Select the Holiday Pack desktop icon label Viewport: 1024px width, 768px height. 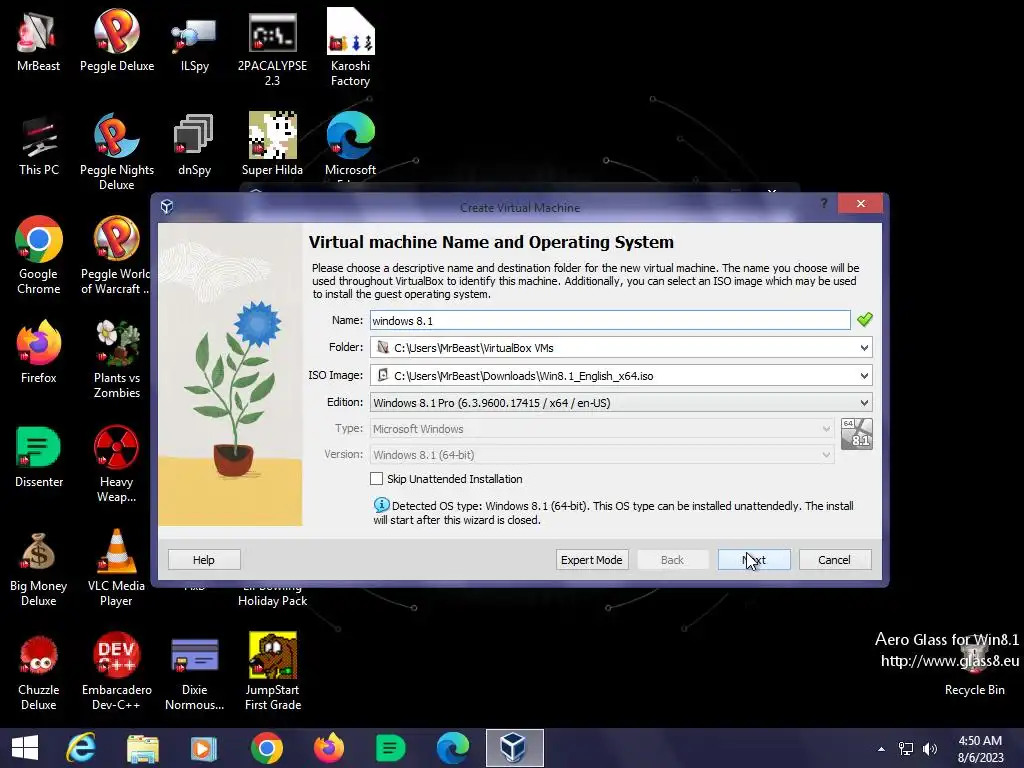pyautogui.click(x=272, y=598)
